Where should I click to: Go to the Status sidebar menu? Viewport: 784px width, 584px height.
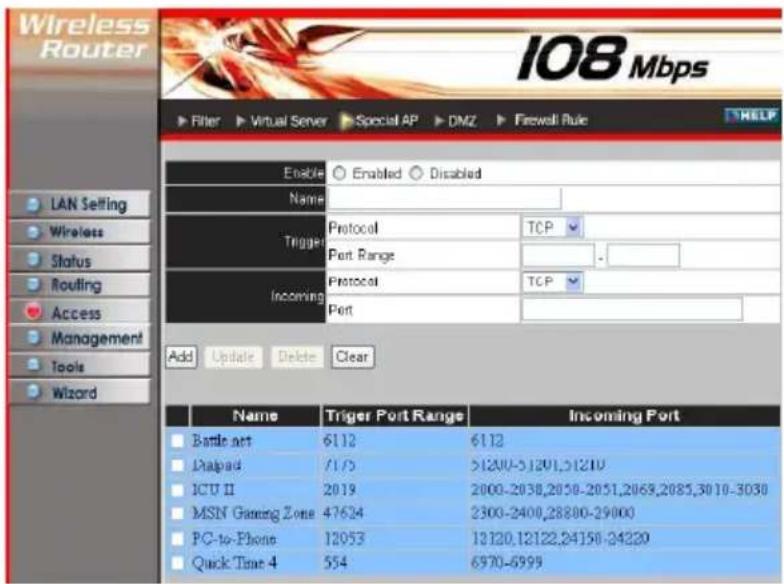click(80, 260)
